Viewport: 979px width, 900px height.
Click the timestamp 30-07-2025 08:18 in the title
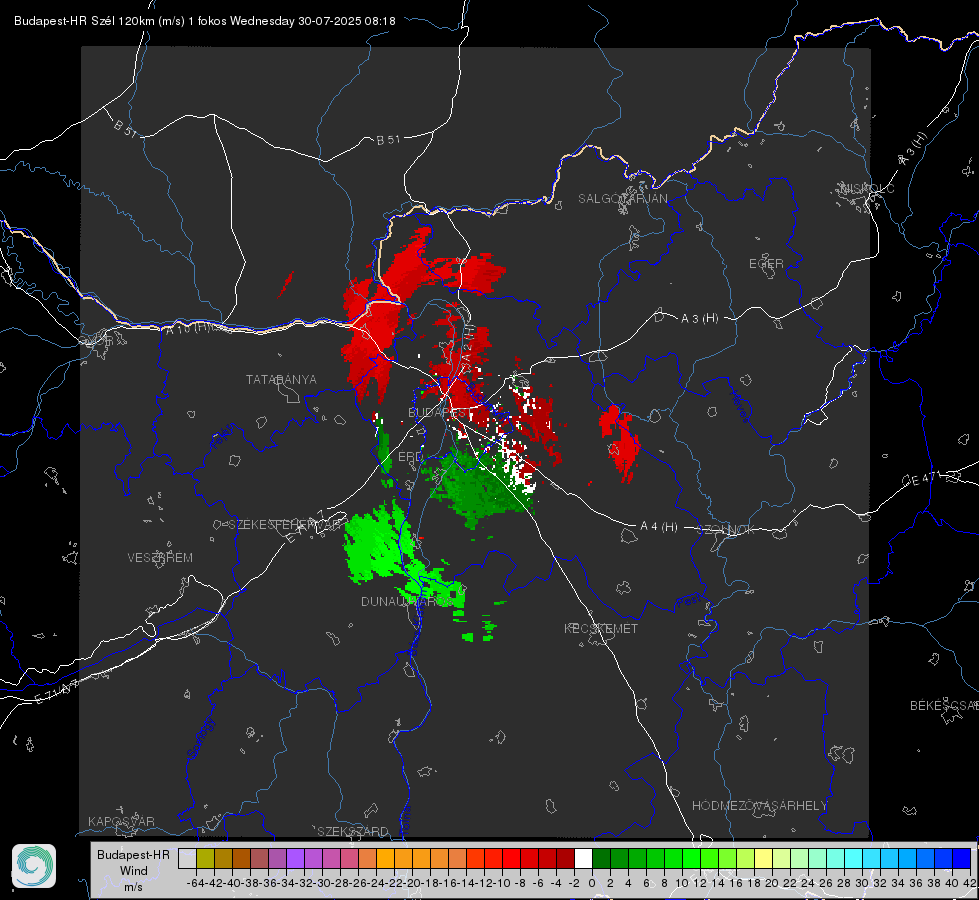[x=347, y=21]
